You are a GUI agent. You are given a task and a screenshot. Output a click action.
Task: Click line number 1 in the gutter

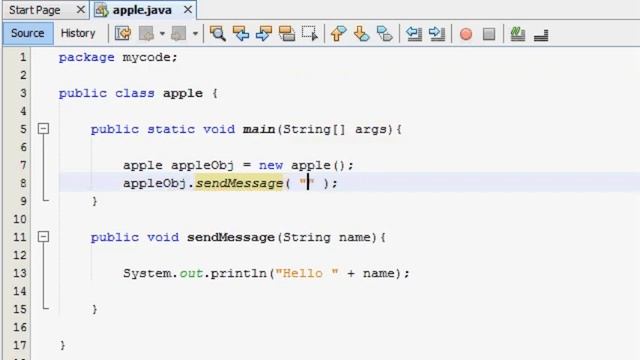[x=23, y=57]
